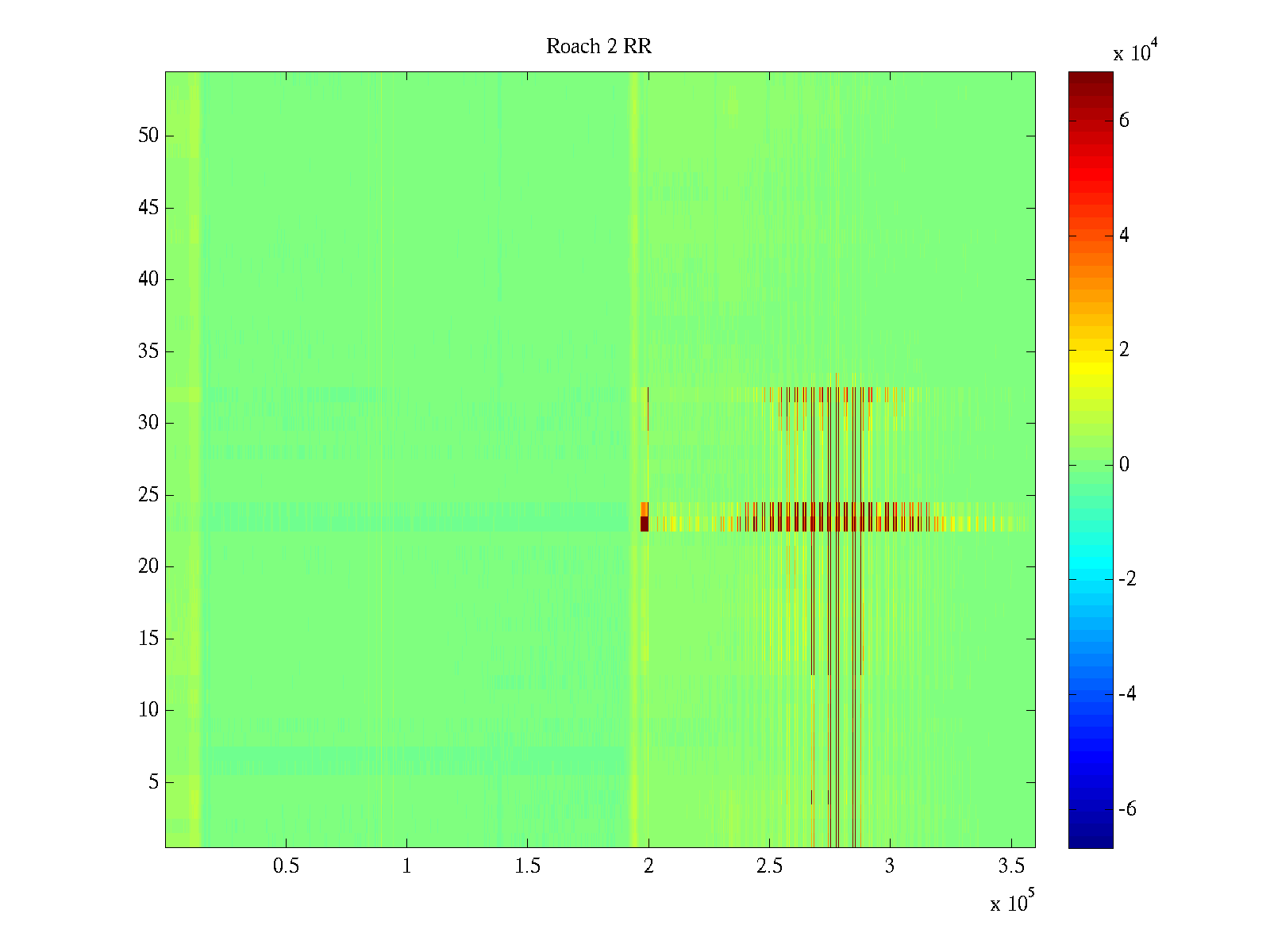Screen dimensions: 1270x952
Task: Click the y-axis tick label '50'
Action: click(148, 136)
